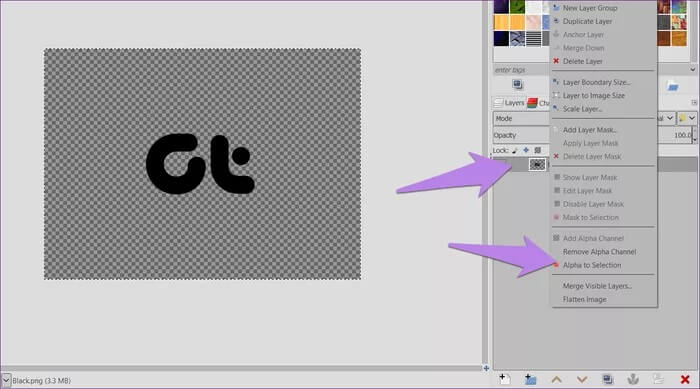Screen dimensions: 700x389
Task: Click Flatten Image menu entry
Action: click(584, 300)
